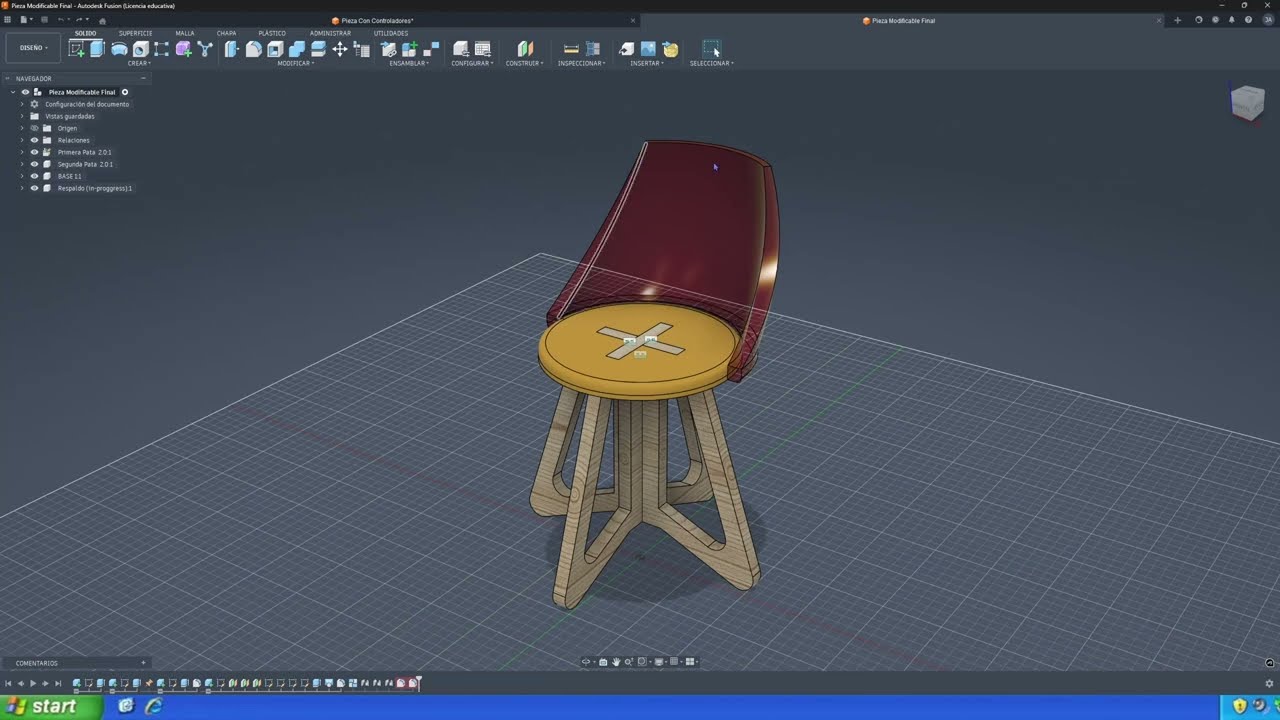
Task: Select the Extrude tool in the toolbar
Action: point(97,49)
